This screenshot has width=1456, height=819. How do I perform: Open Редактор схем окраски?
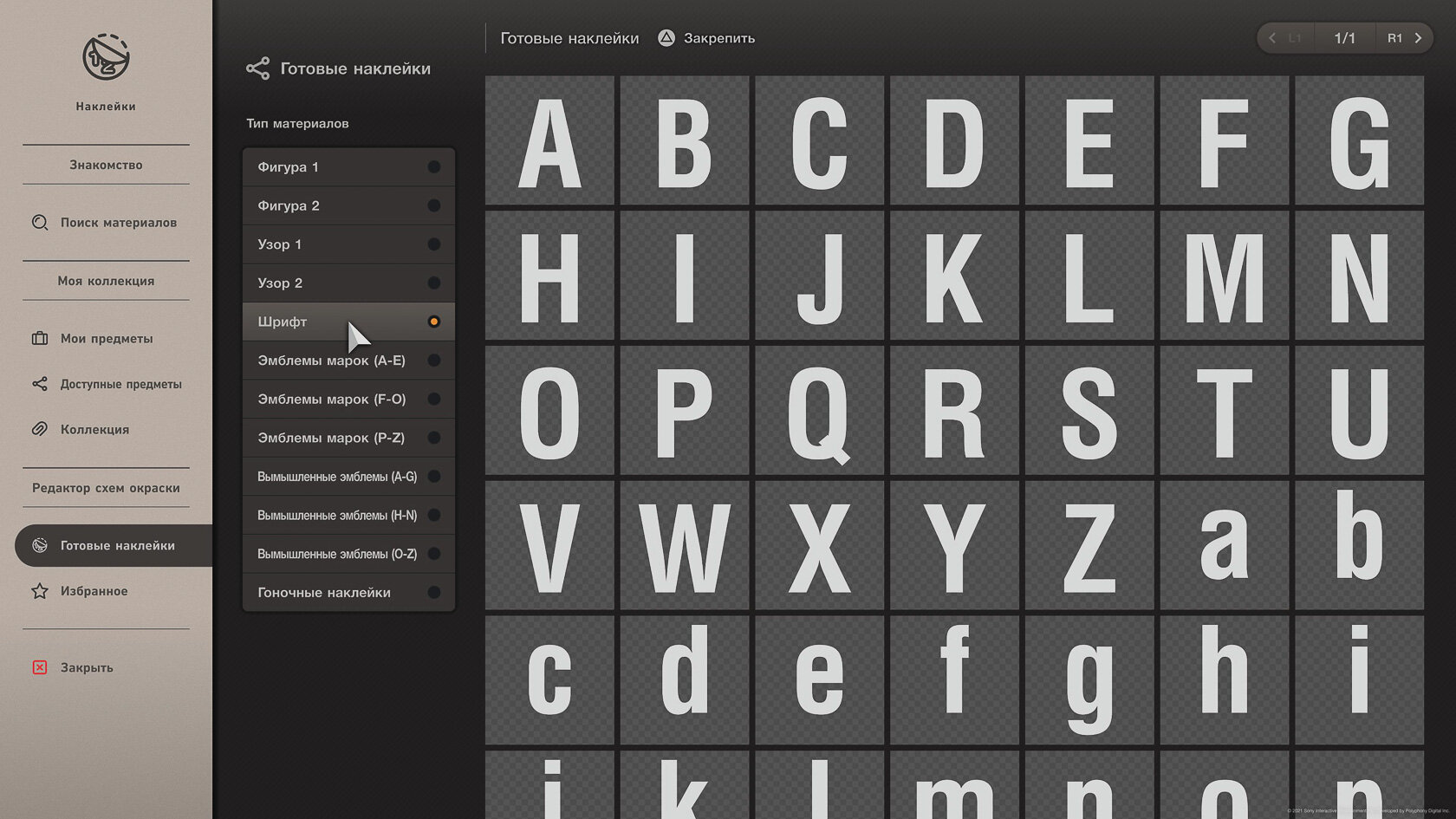click(x=106, y=488)
